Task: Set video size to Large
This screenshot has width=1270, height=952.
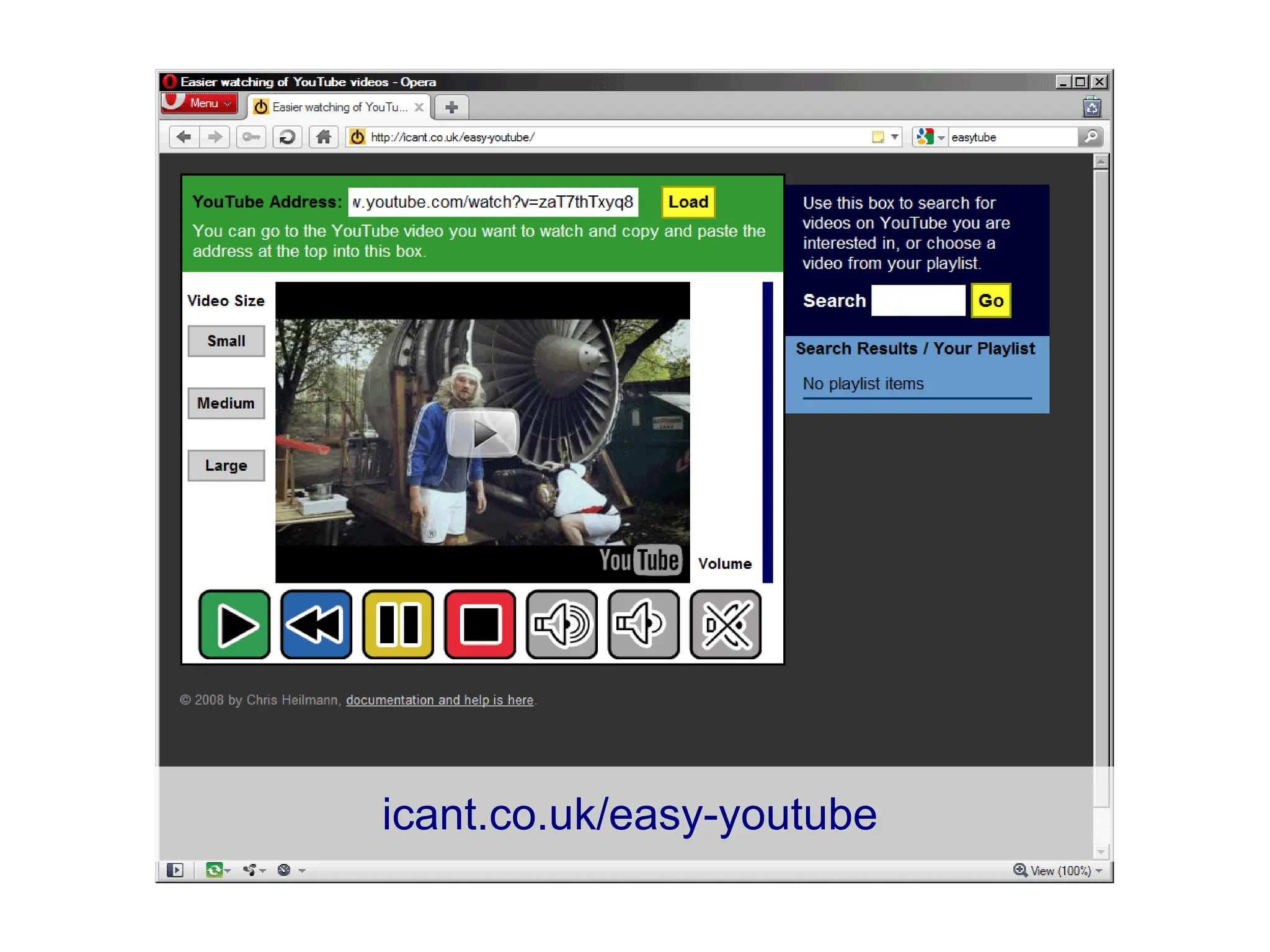Action: [226, 465]
